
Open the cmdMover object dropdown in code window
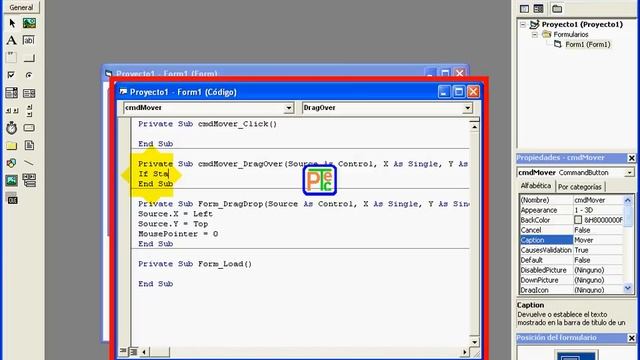coord(289,108)
